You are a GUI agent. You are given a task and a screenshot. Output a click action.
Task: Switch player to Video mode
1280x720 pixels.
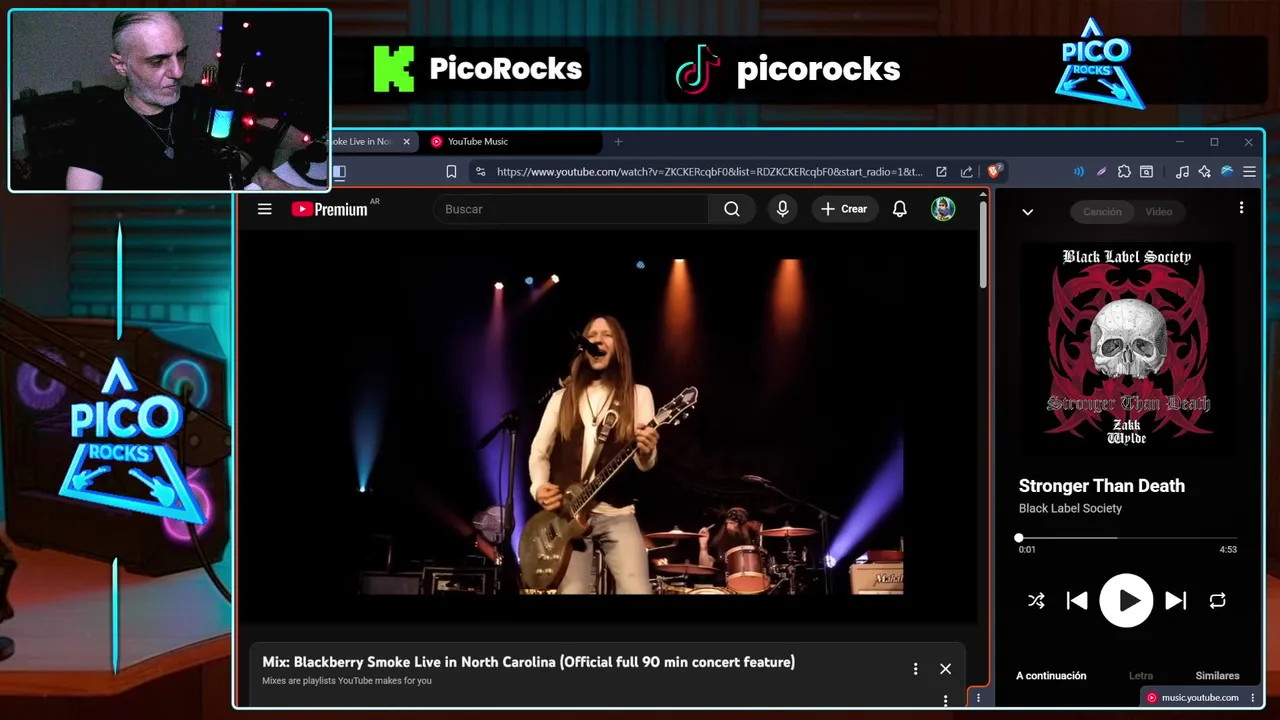[x=1158, y=212]
